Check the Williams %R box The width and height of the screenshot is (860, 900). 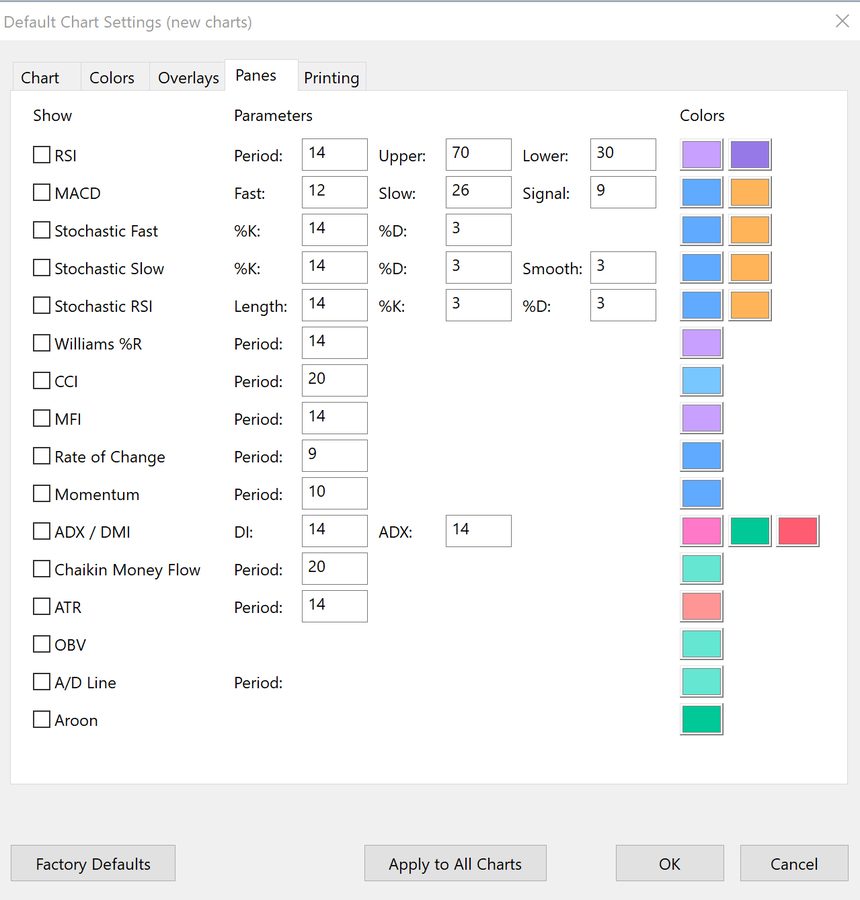41,343
